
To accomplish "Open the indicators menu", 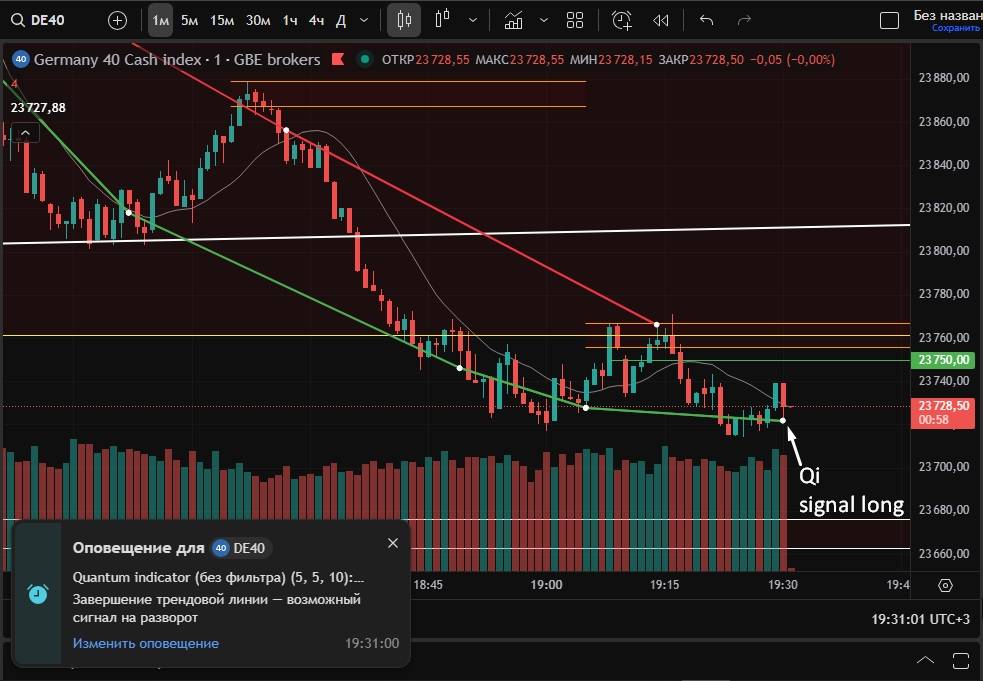I will 513,20.
